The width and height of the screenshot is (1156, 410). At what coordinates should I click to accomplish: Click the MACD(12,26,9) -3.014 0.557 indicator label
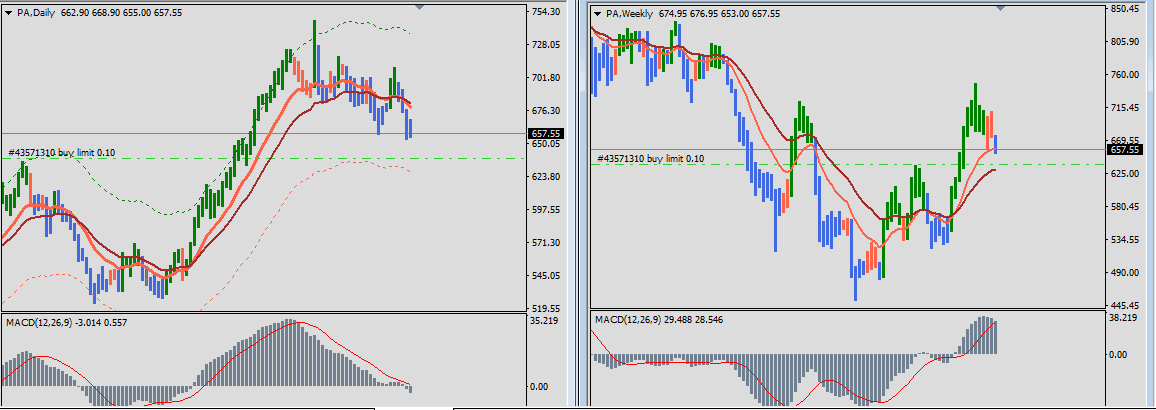[x=66, y=322]
